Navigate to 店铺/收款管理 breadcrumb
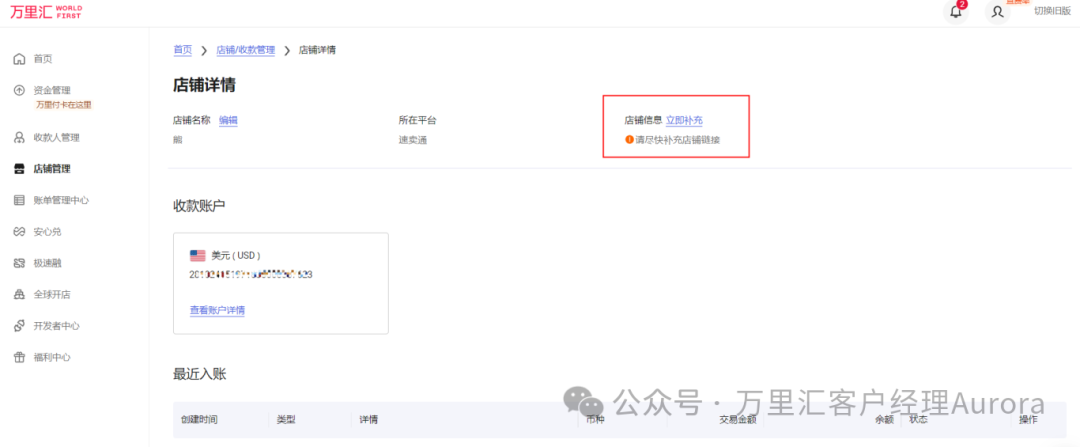The height and width of the screenshot is (447, 1080). coord(245,50)
